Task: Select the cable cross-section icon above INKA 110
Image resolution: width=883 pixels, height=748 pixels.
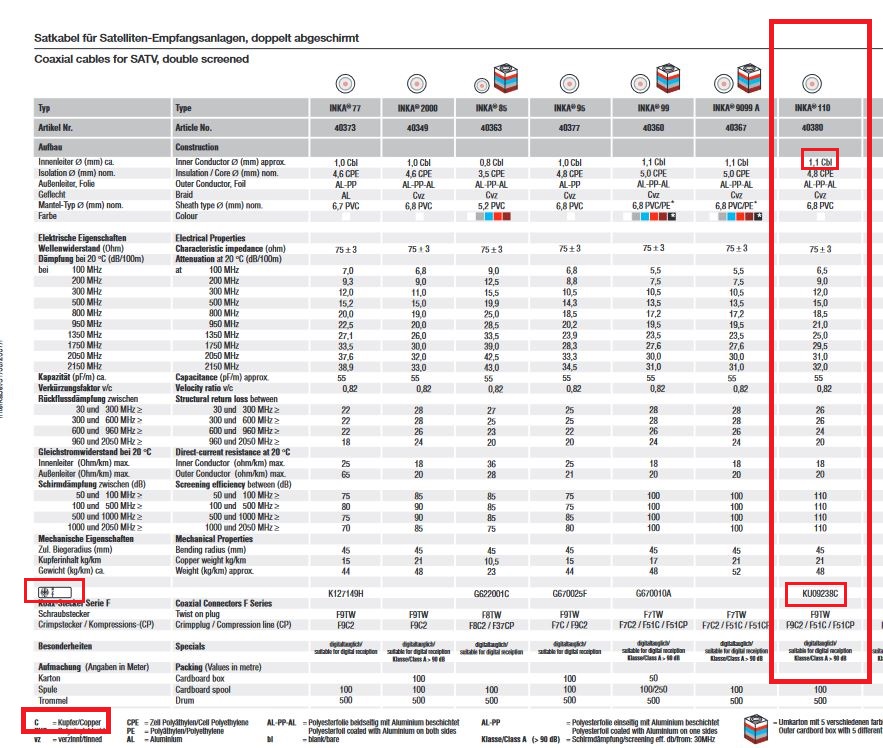Action: [x=818, y=82]
